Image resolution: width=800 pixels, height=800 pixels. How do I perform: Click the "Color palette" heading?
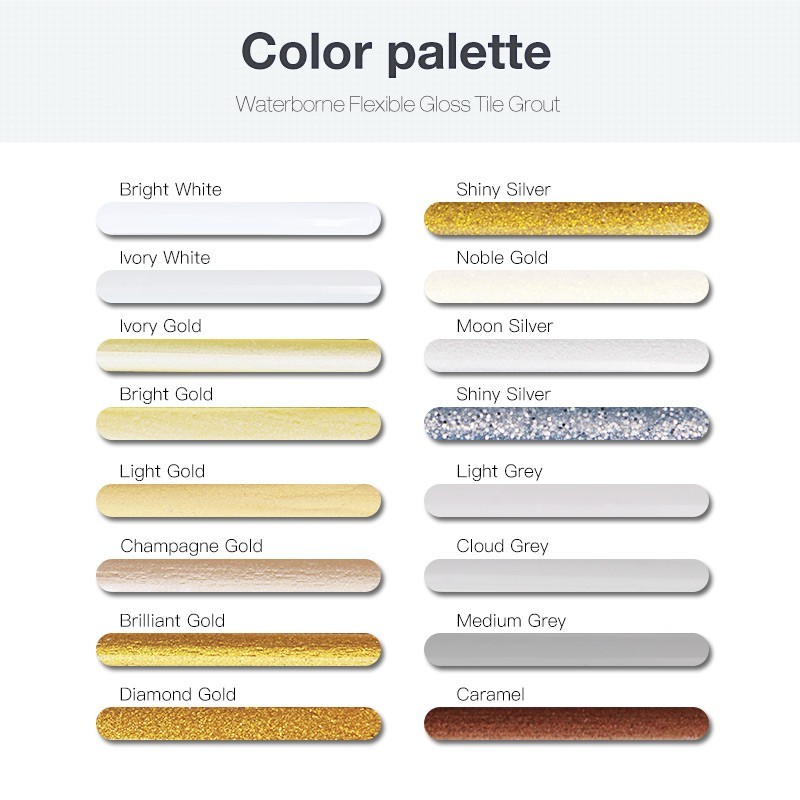tap(396, 52)
